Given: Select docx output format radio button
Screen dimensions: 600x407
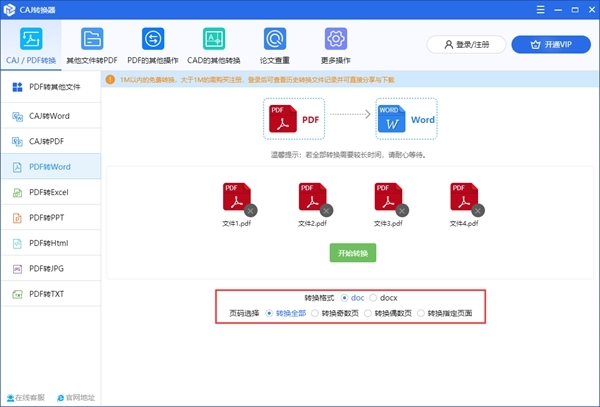Looking at the screenshot, I should coord(374,298).
